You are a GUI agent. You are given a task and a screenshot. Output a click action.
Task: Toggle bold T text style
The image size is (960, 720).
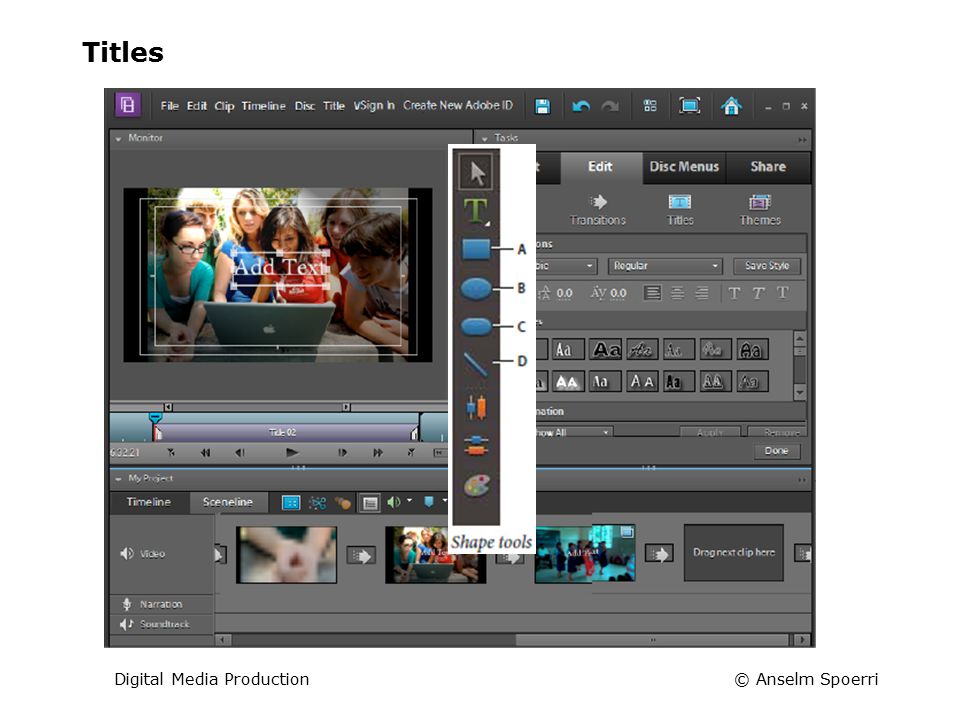click(x=734, y=293)
